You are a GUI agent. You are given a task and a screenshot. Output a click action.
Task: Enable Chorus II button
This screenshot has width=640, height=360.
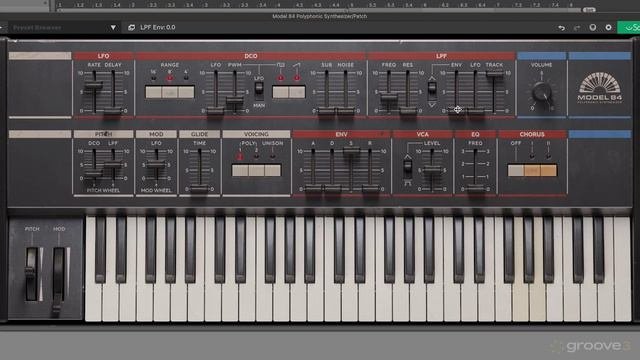(x=549, y=170)
